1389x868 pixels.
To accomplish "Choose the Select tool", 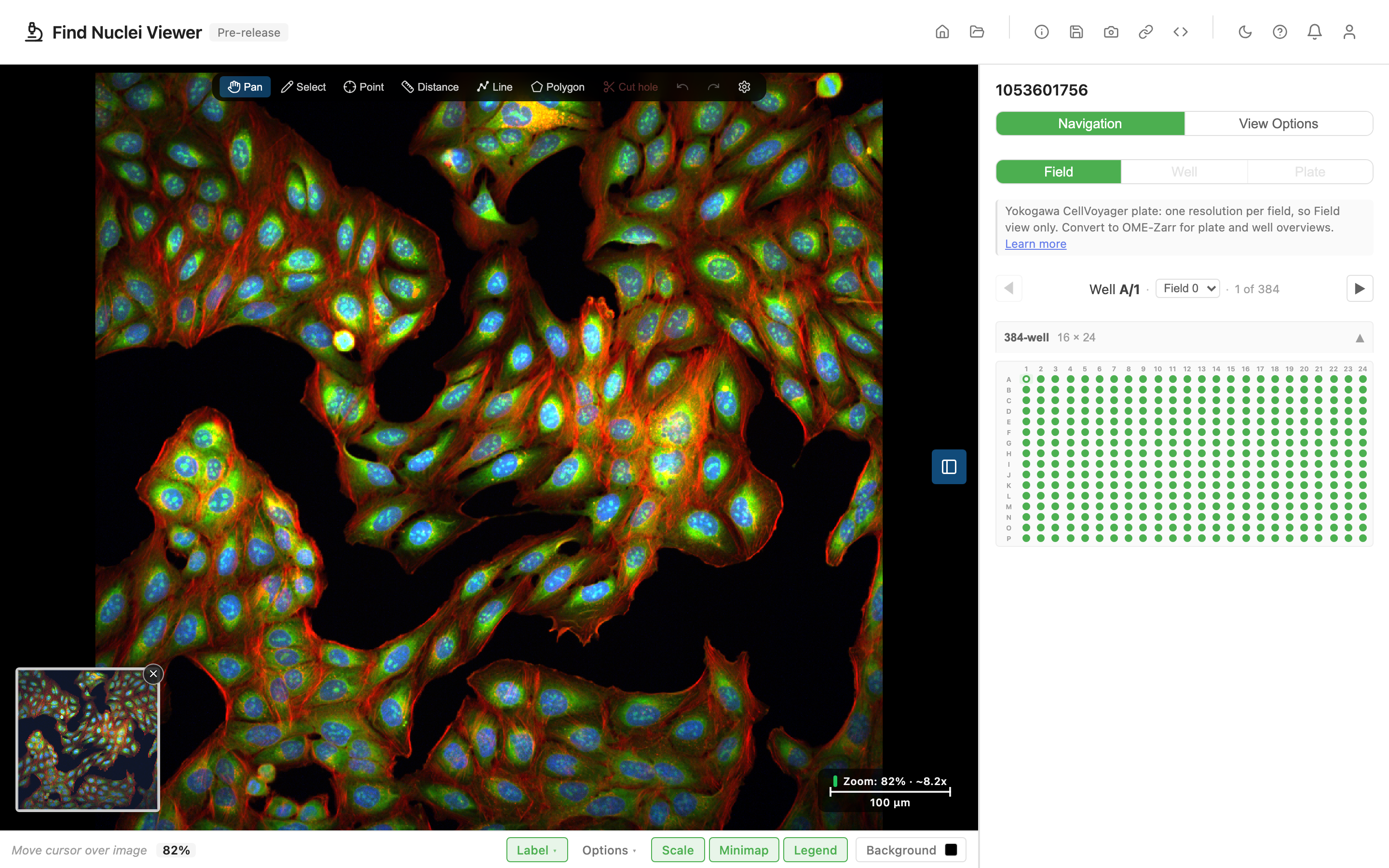I will [x=303, y=87].
